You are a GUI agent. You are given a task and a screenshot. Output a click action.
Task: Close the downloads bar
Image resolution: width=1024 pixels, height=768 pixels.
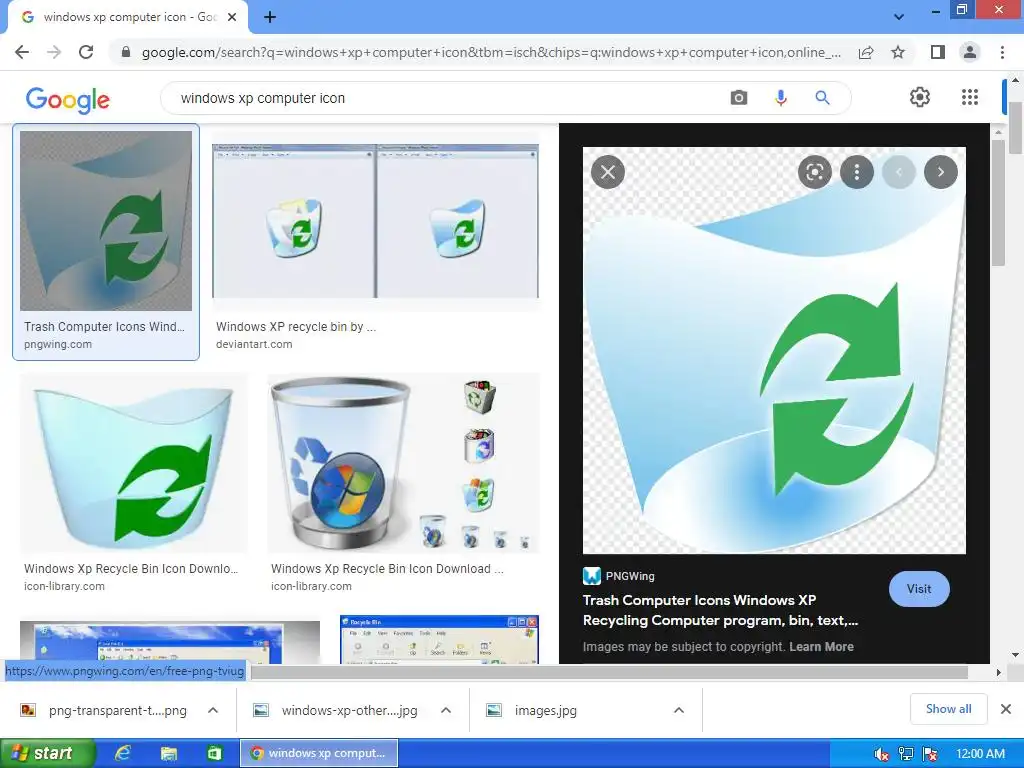(1006, 709)
